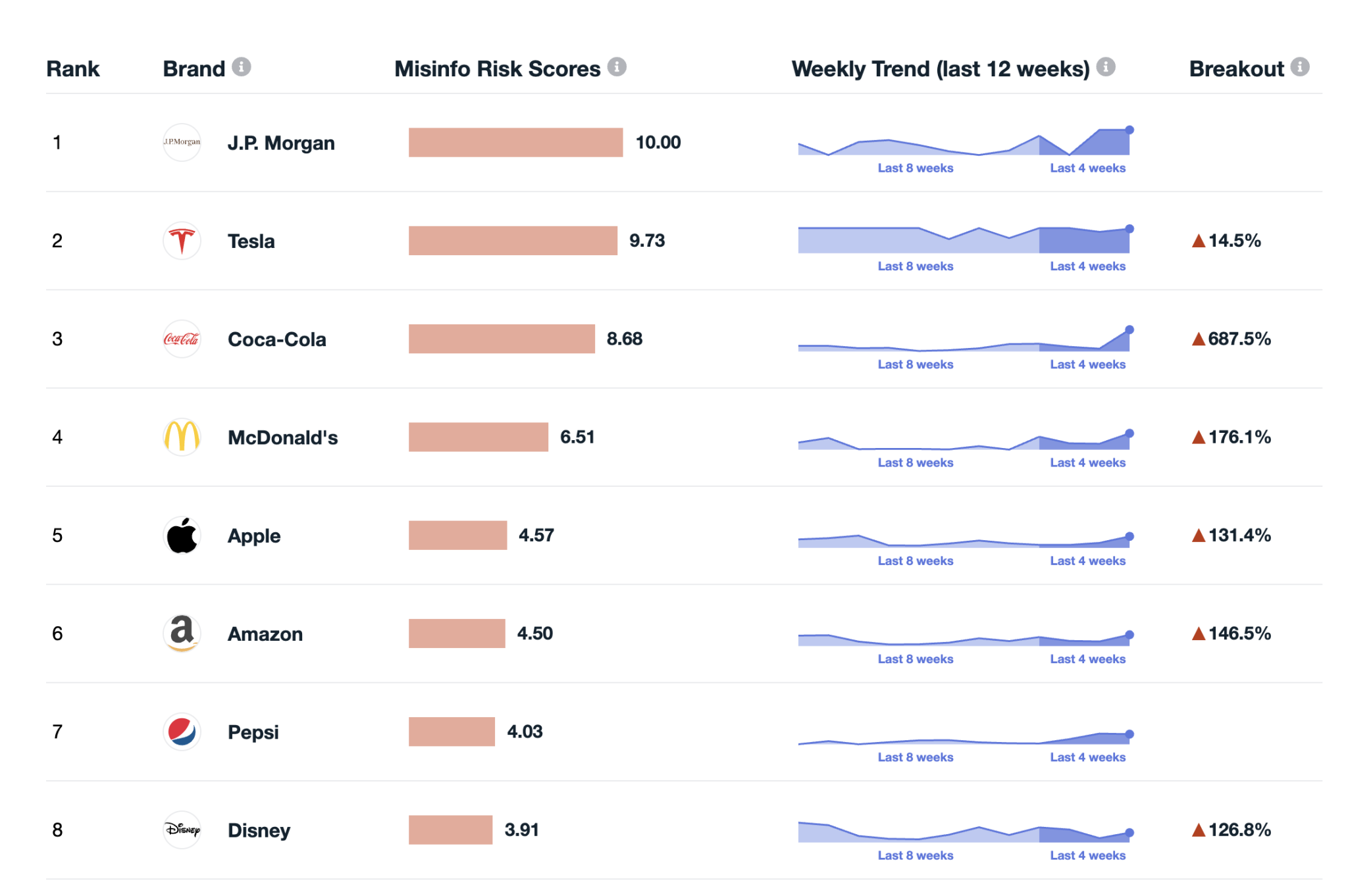Click the Disney brand name
1348x896 pixels.
pos(259,830)
